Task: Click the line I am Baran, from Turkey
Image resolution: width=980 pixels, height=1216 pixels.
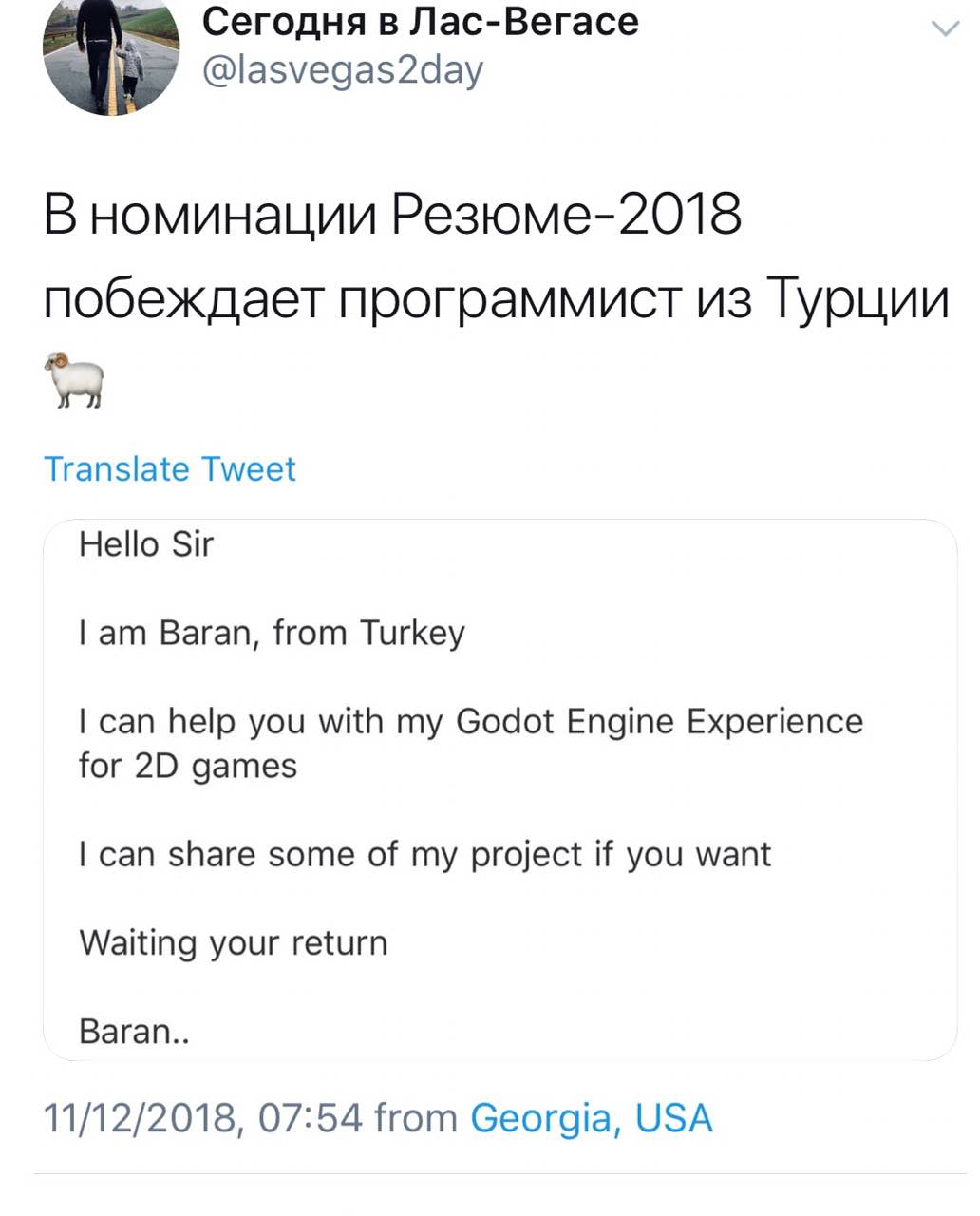Action: point(272,633)
